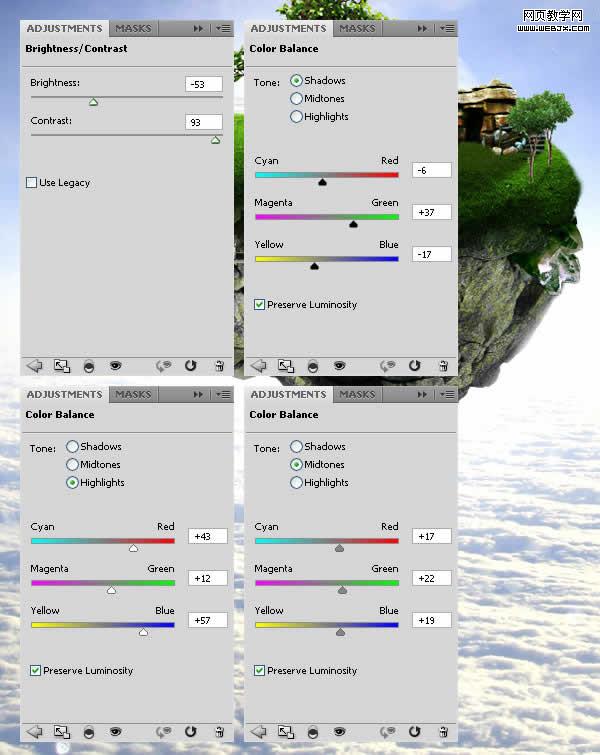Delete the Brightness/Contrast adjustment layer (trash)
This screenshot has height=755, width=600.
coord(219,366)
